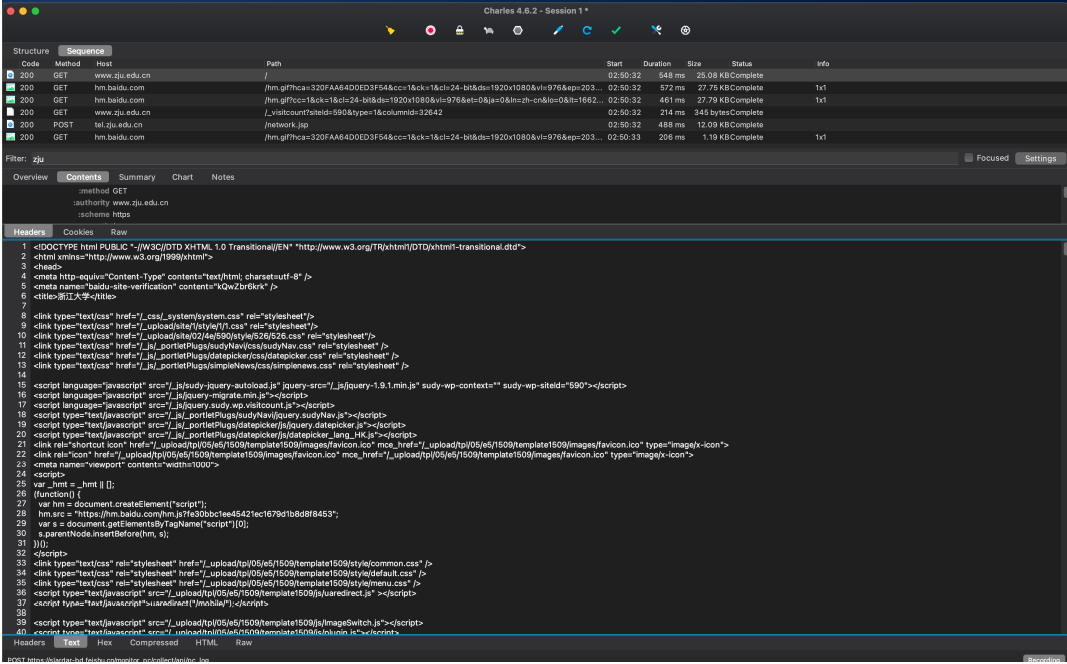Open the Contents tab
Viewport: 1067px width, 664px height.
pyautogui.click(x=83, y=177)
